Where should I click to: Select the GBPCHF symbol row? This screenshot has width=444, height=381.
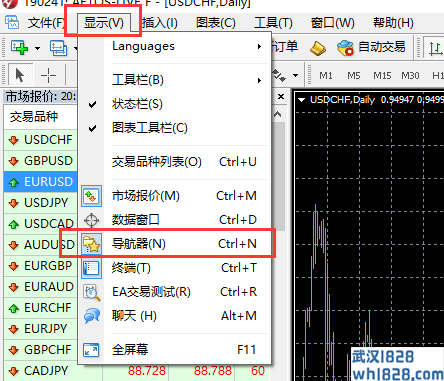click(40, 350)
